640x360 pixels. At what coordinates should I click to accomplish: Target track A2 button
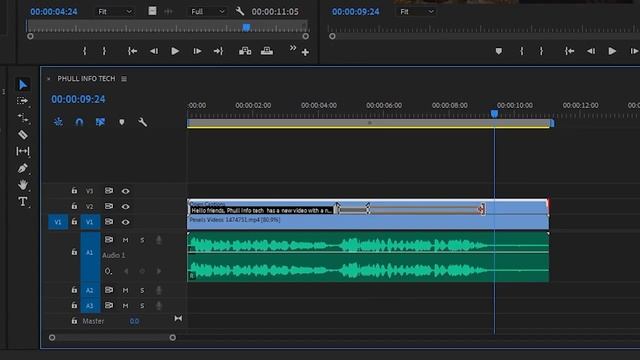90,290
